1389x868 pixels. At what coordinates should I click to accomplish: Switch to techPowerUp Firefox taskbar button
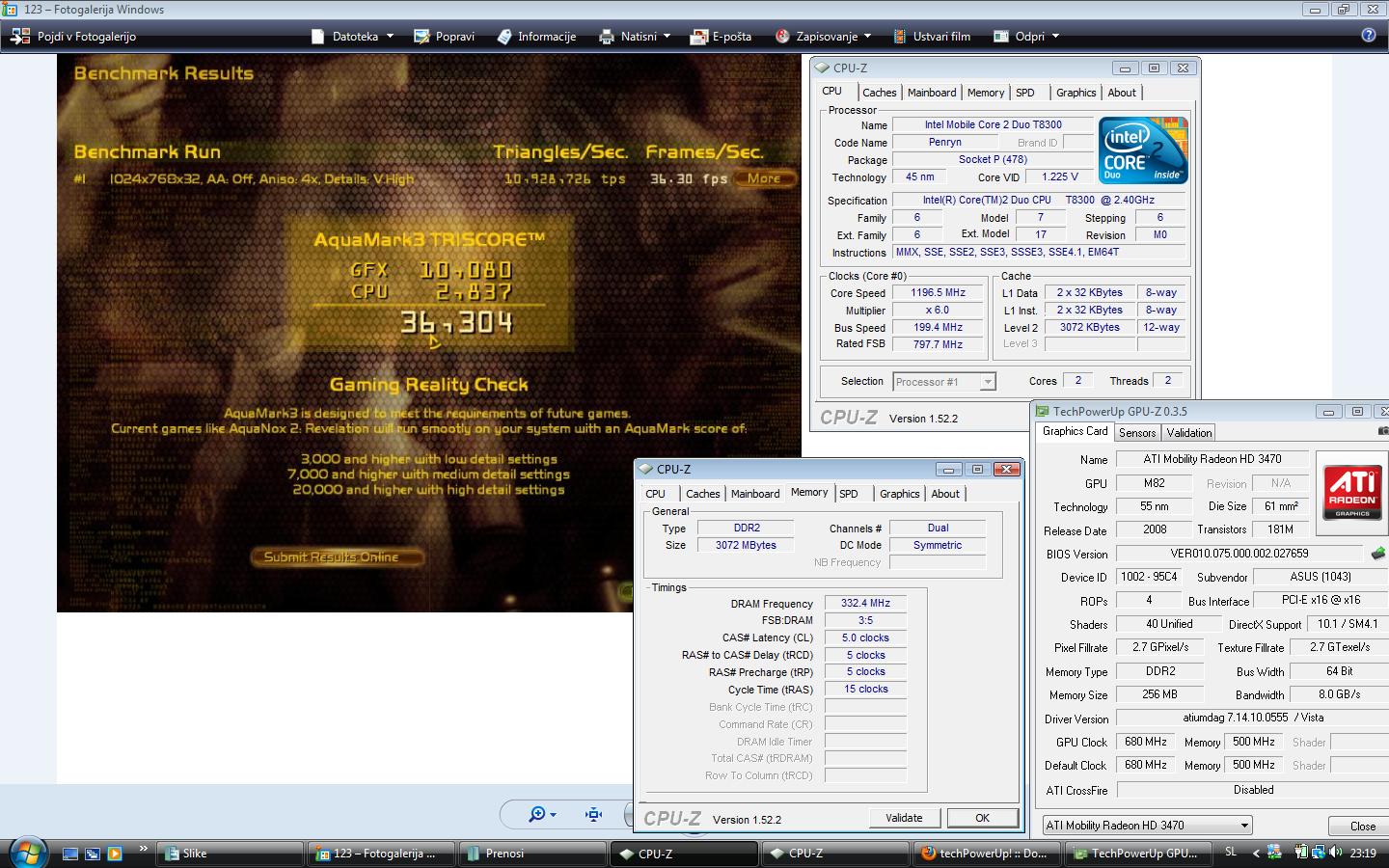(985, 854)
